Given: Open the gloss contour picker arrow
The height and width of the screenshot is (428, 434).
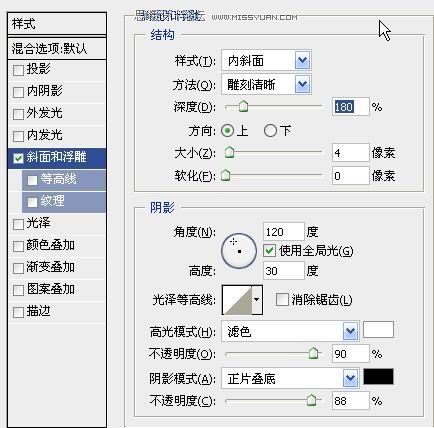Looking at the screenshot, I should pos(256,300).
